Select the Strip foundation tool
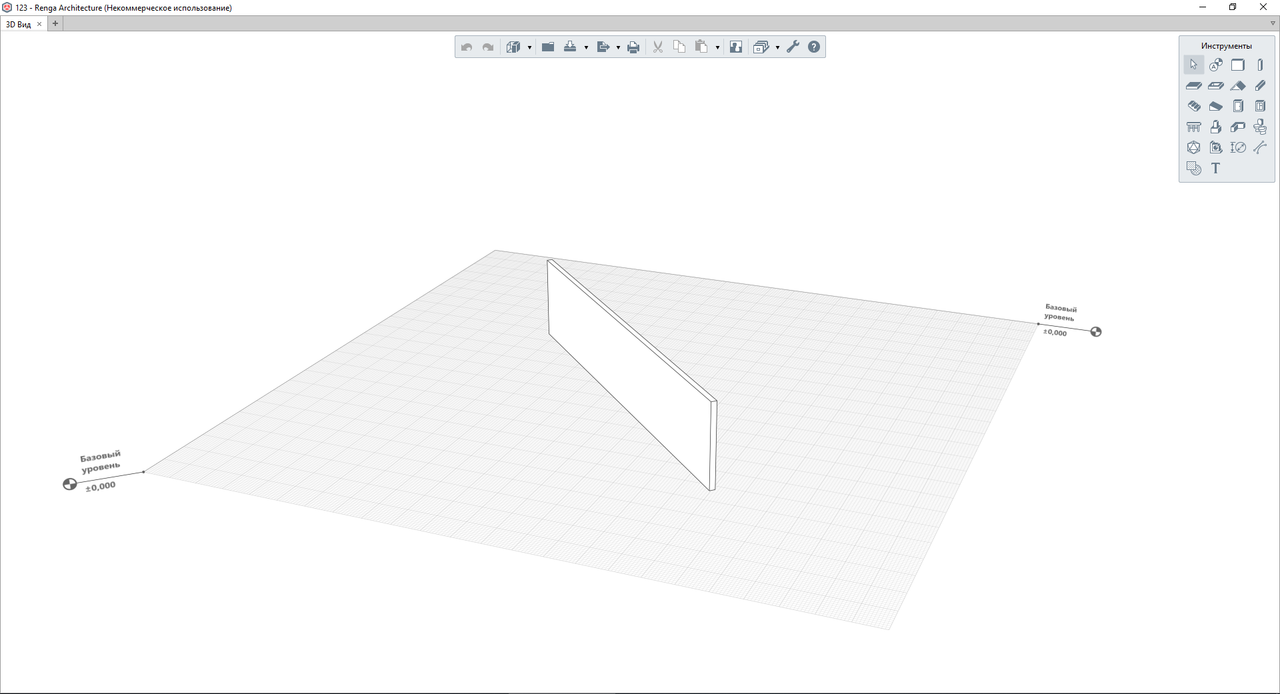1280x694 pixels. coord(1238,127)
